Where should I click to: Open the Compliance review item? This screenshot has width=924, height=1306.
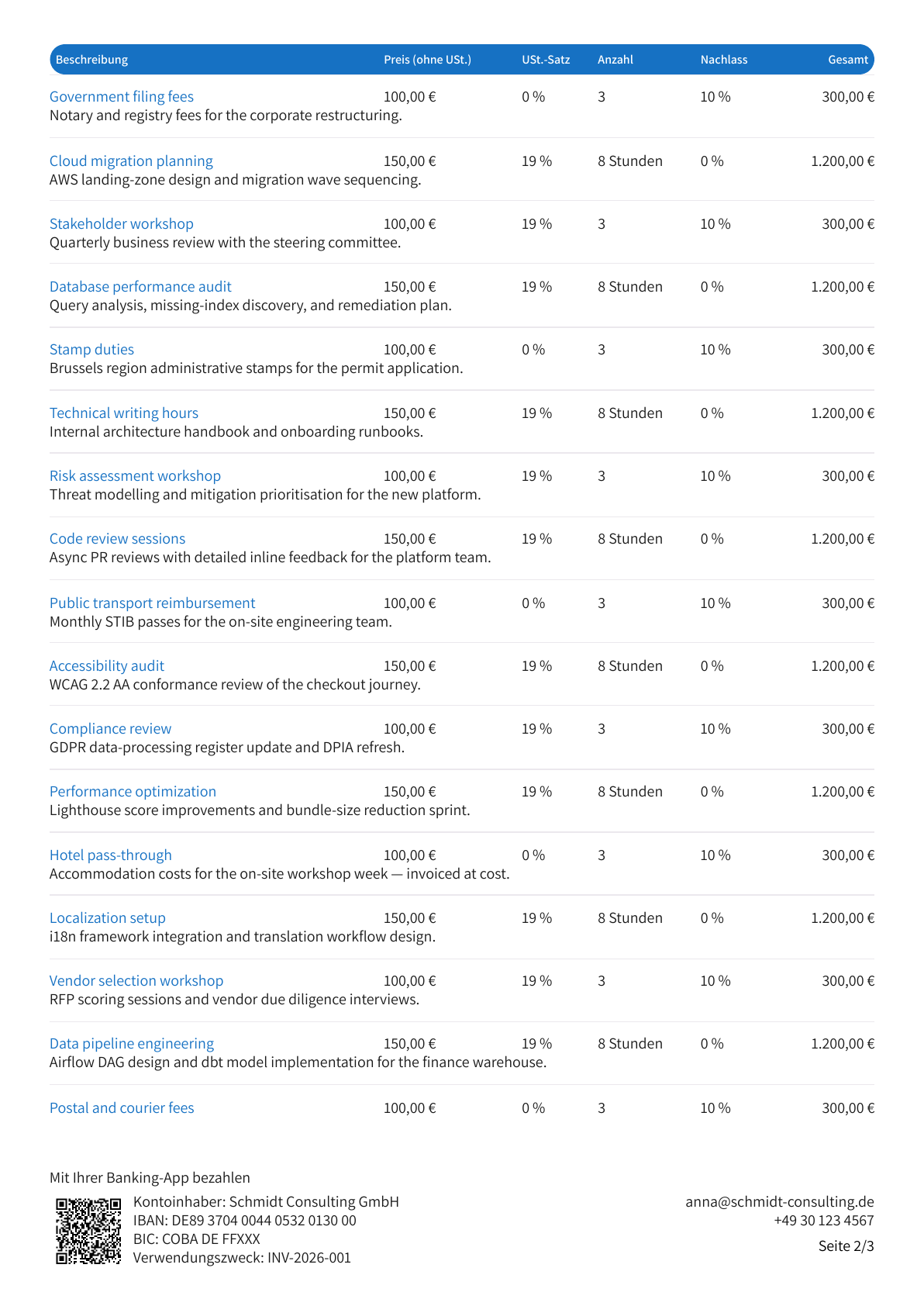(x=110, y=729)
